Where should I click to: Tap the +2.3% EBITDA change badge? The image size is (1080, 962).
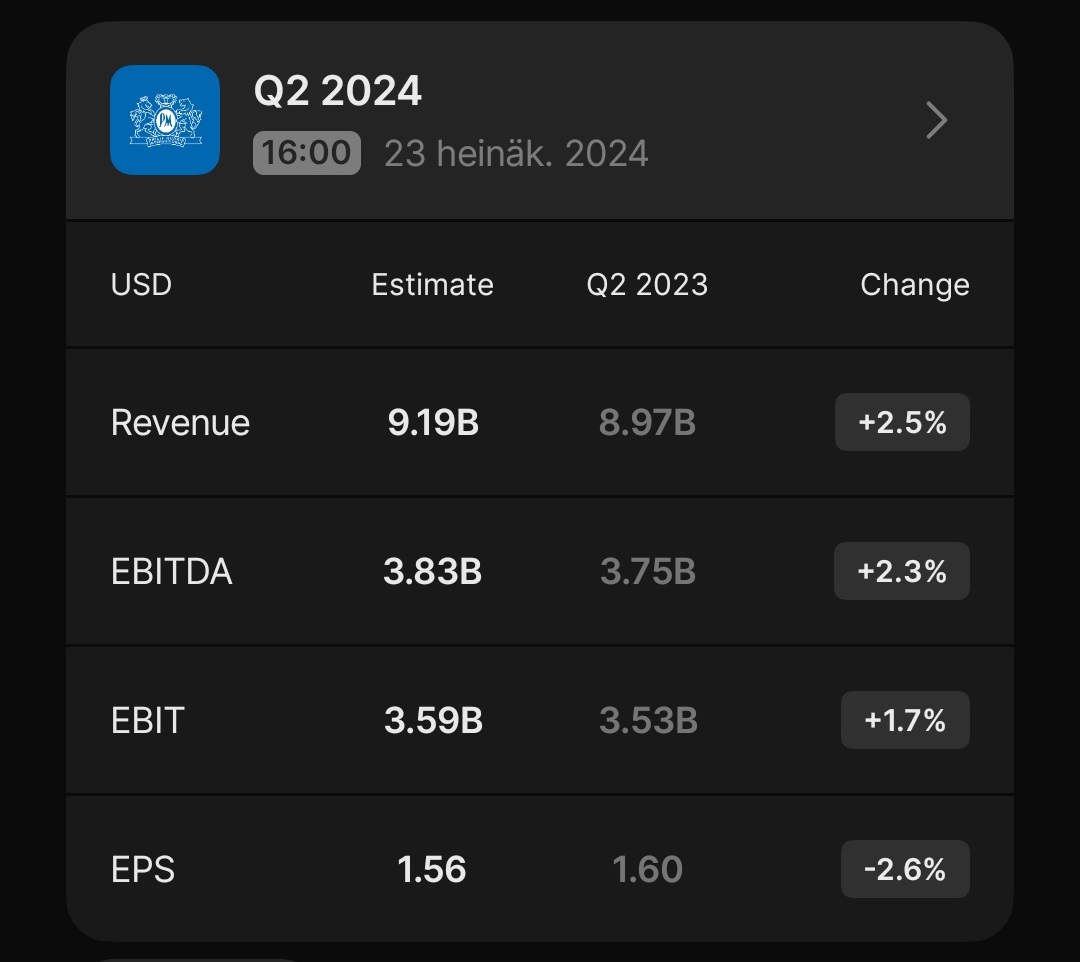(902, 571)
